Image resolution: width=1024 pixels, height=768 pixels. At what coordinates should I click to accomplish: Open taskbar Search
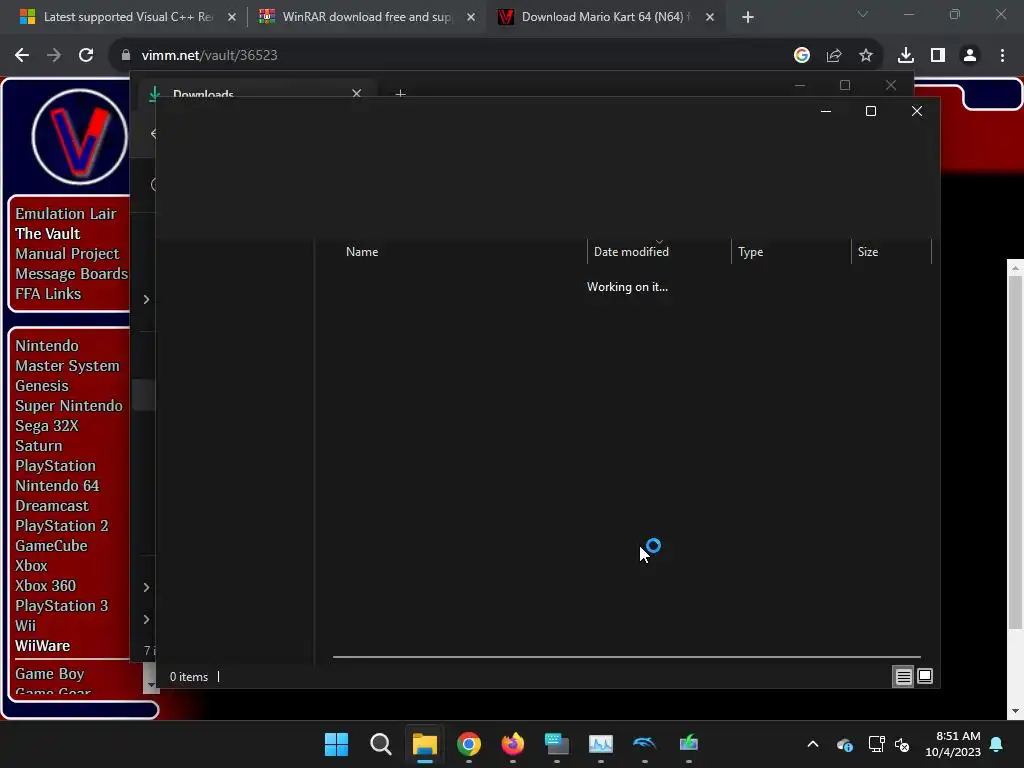click(380, 744)
